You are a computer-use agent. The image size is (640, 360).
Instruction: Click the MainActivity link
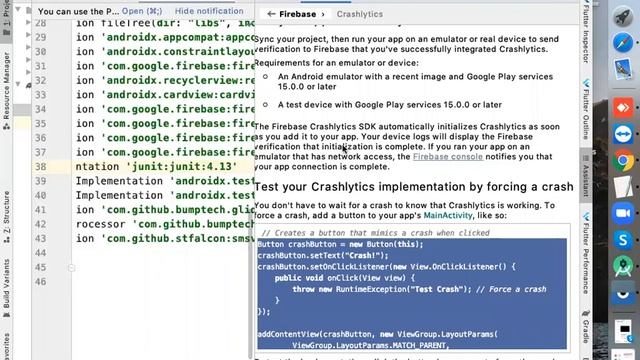coord(448,216)
